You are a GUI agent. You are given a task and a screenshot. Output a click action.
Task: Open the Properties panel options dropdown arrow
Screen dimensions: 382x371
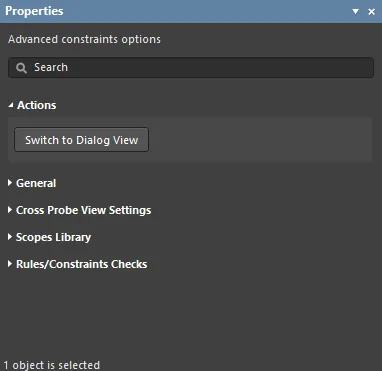(356, 12)
